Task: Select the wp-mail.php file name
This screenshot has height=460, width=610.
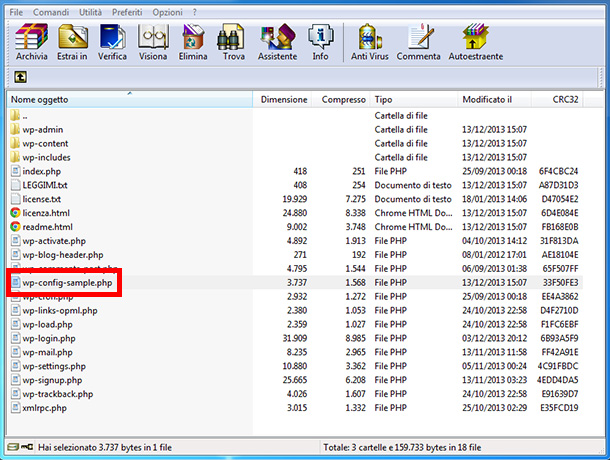Action: (47, 352)
